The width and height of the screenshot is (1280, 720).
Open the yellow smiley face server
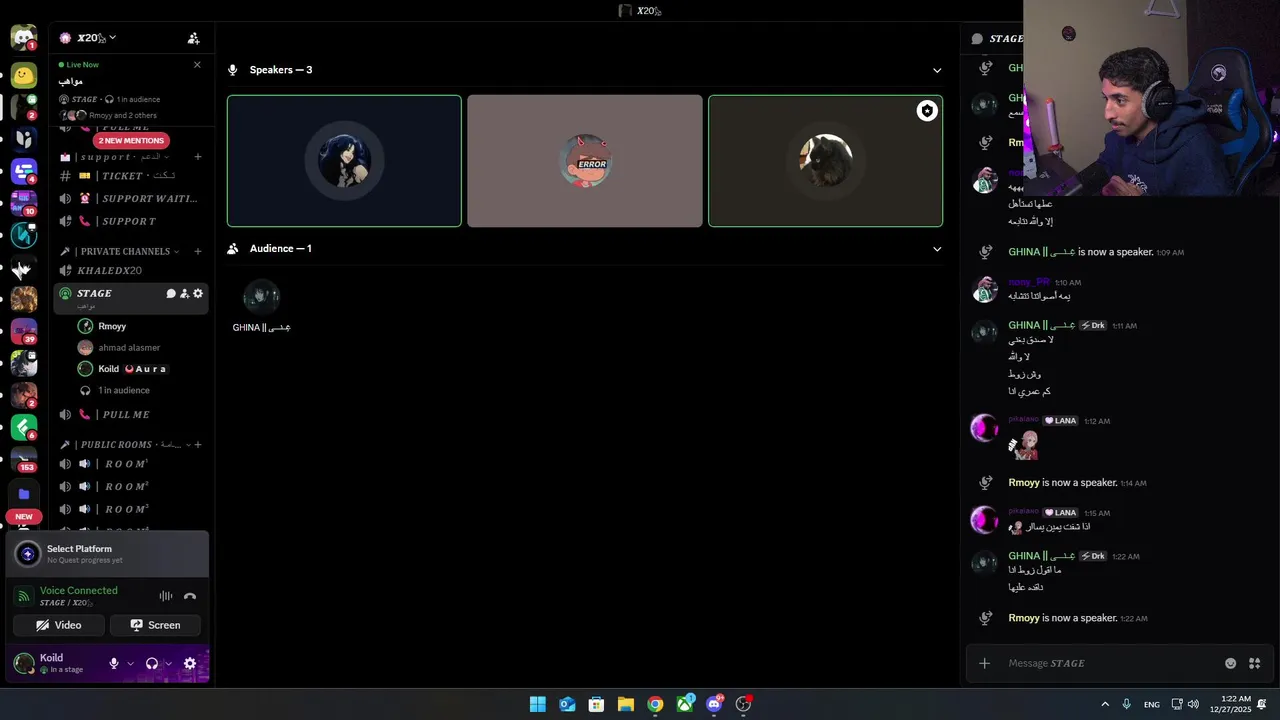tap(24, 74)
